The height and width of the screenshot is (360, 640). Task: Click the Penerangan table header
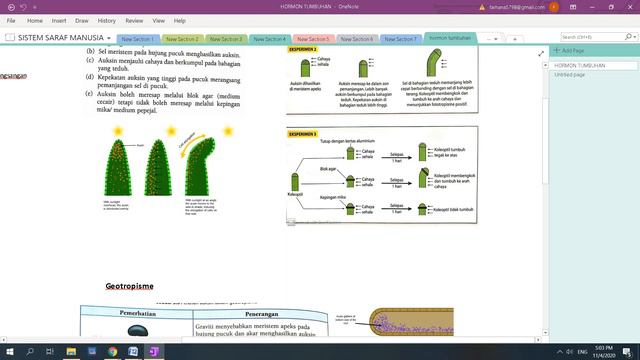pyautogui.click(x=262, y=314)
